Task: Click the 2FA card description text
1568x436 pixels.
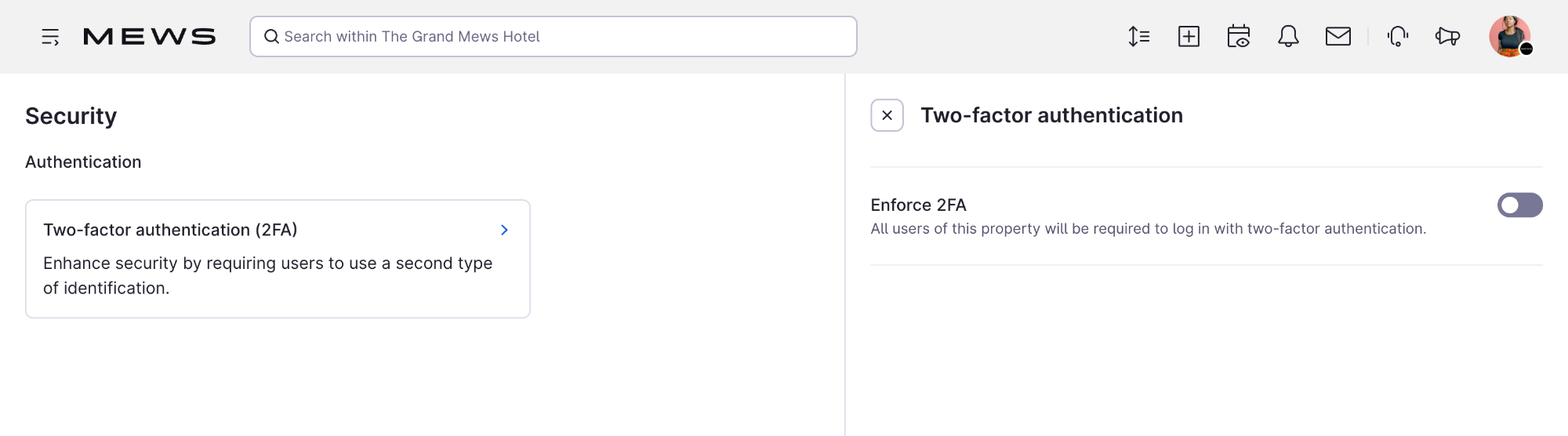Action: (x=267, y=276)
